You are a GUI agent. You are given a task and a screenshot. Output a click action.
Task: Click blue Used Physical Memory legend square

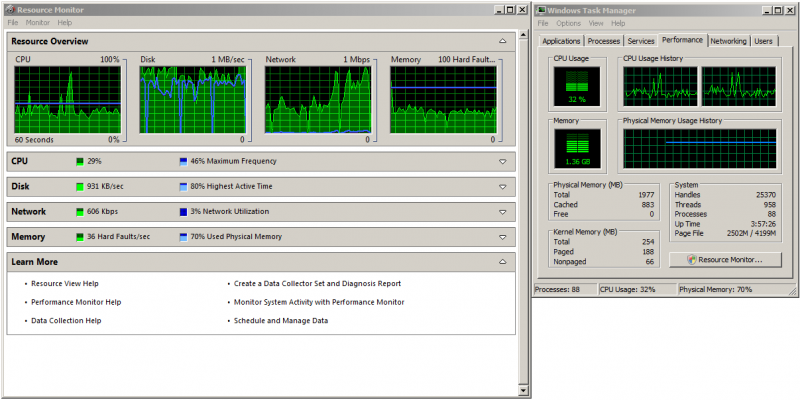(x=184, y=237)
